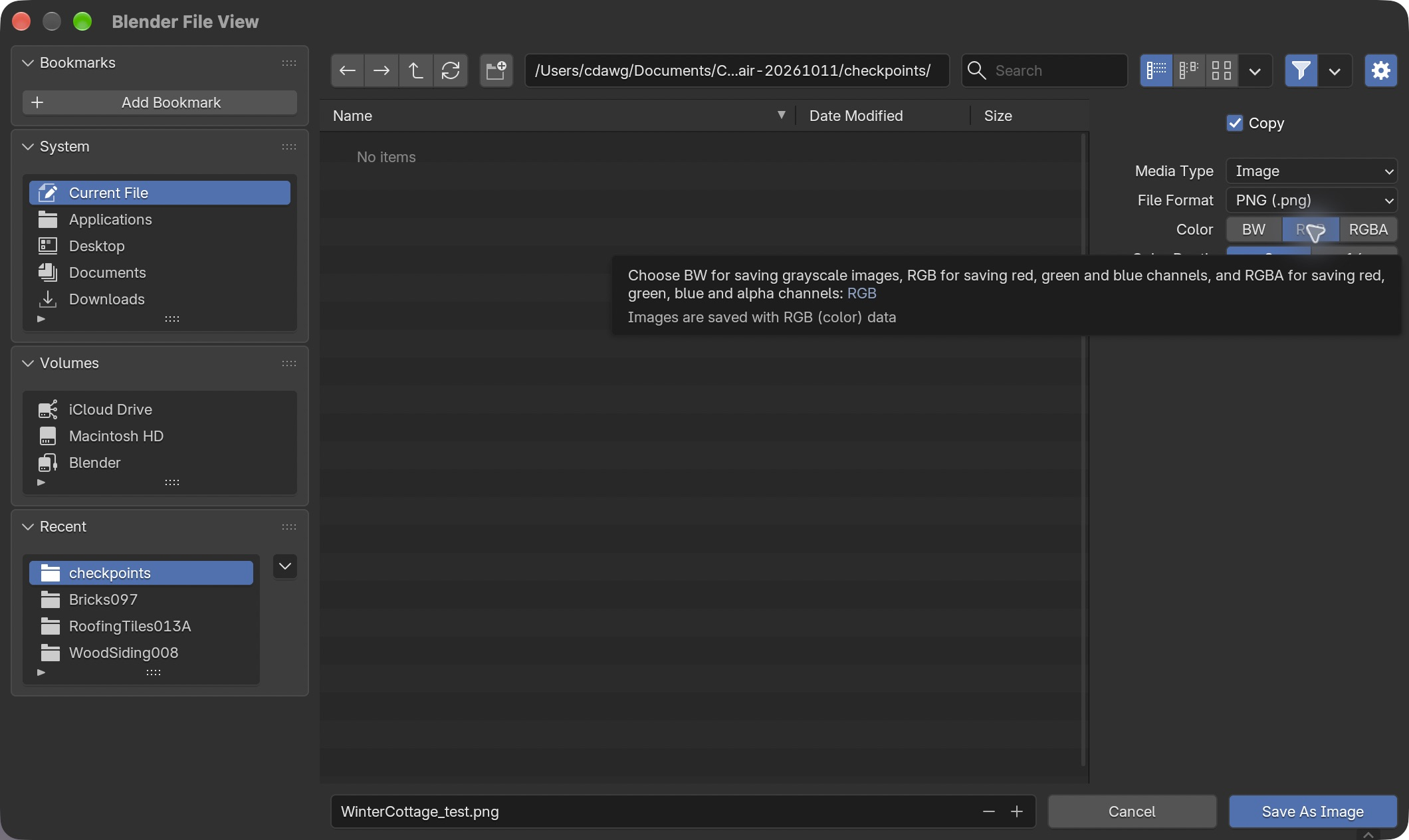Navigate to parent directory icon

416,70
